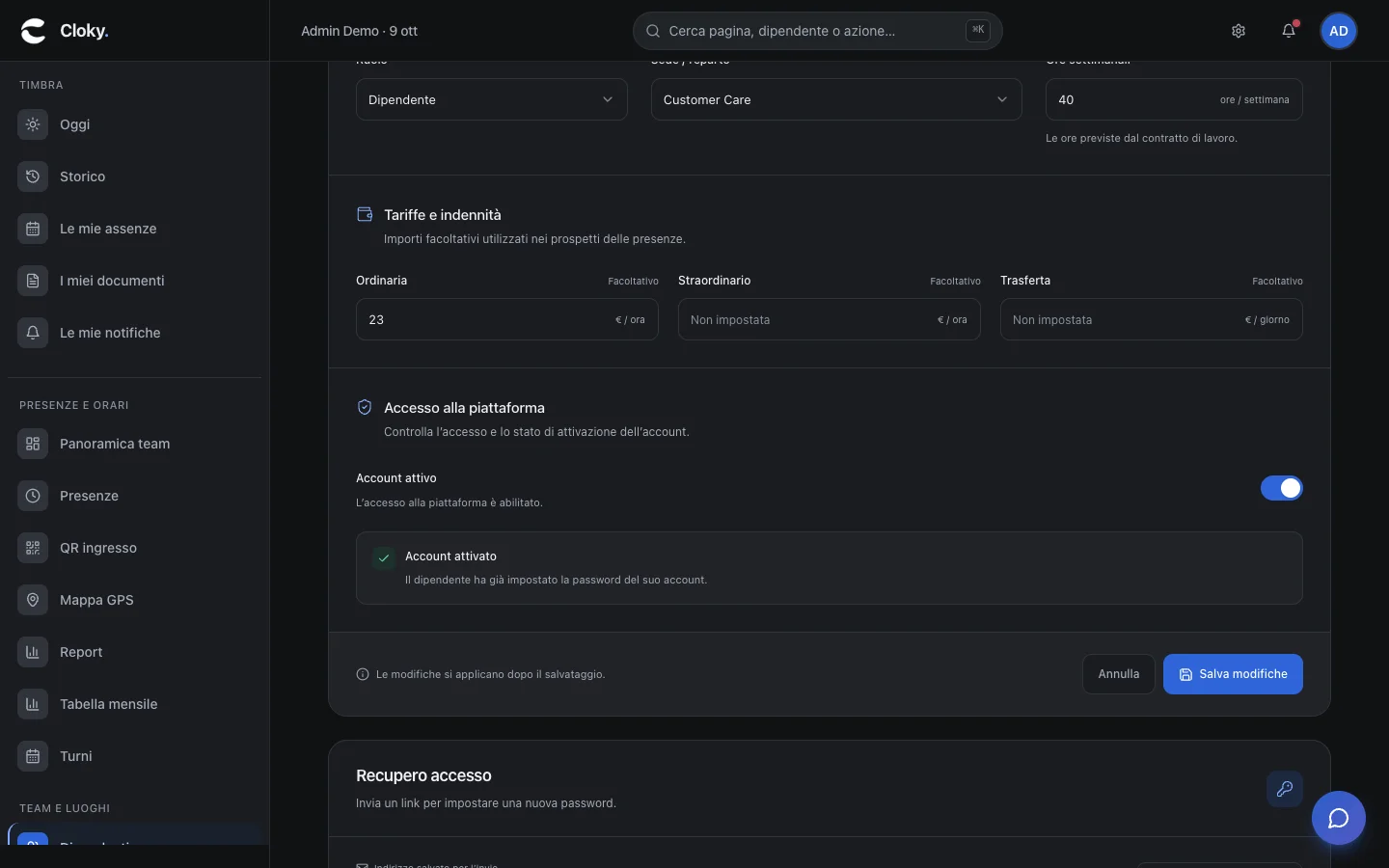This screenshot has height=868, width=1389.
Task: Click the Straordinario rate field
Action: click(x=830, y=319)
